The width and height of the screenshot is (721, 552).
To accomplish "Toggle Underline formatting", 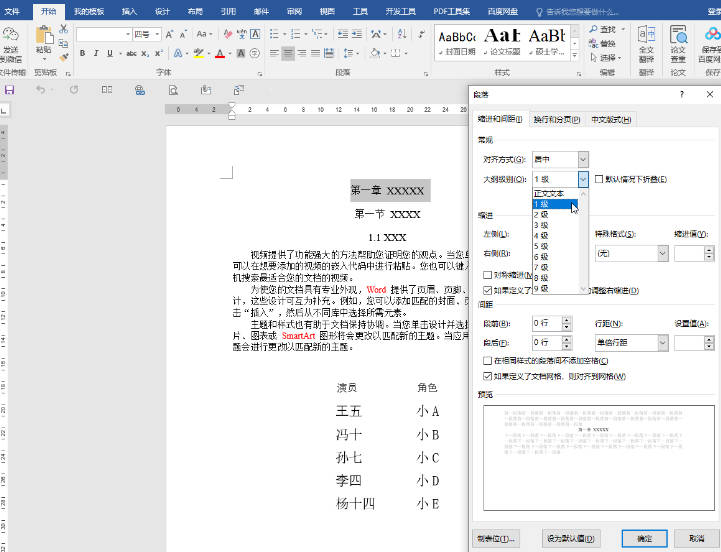I will point(109,53).
